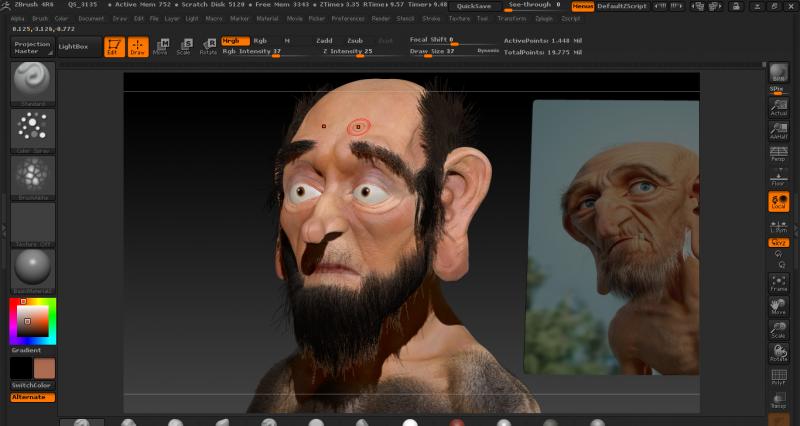Open the BasicMaterial picker
The image size is (800, 426).
click(33, 272)
